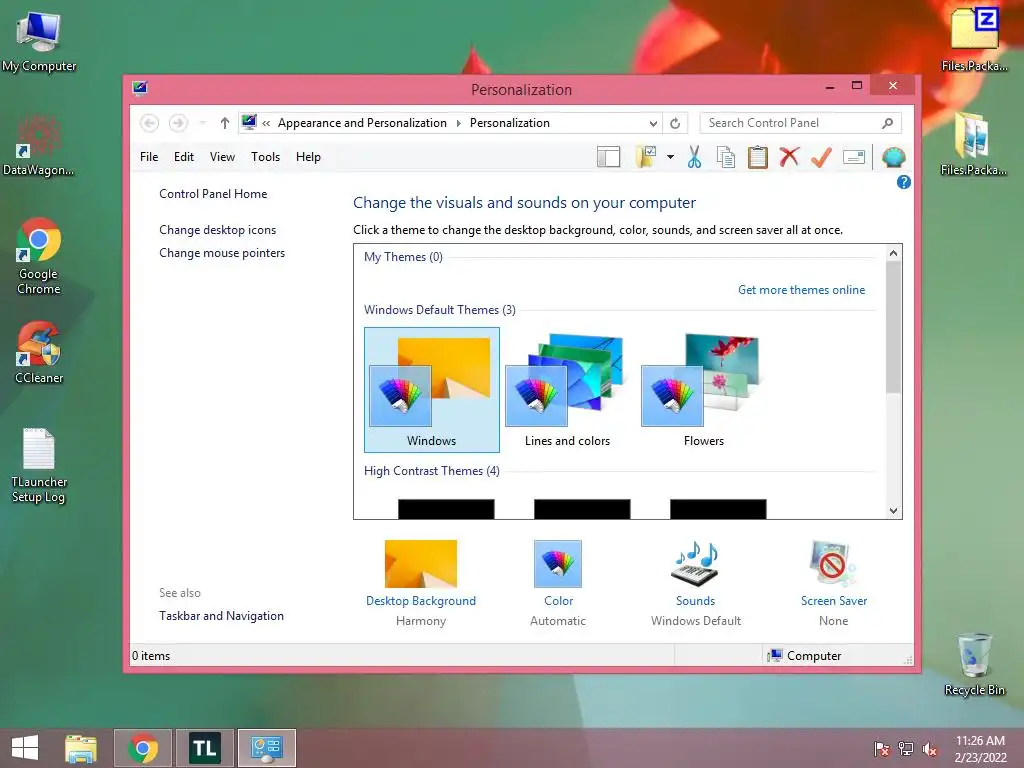Go to Control Panel Home

point(213,194)
